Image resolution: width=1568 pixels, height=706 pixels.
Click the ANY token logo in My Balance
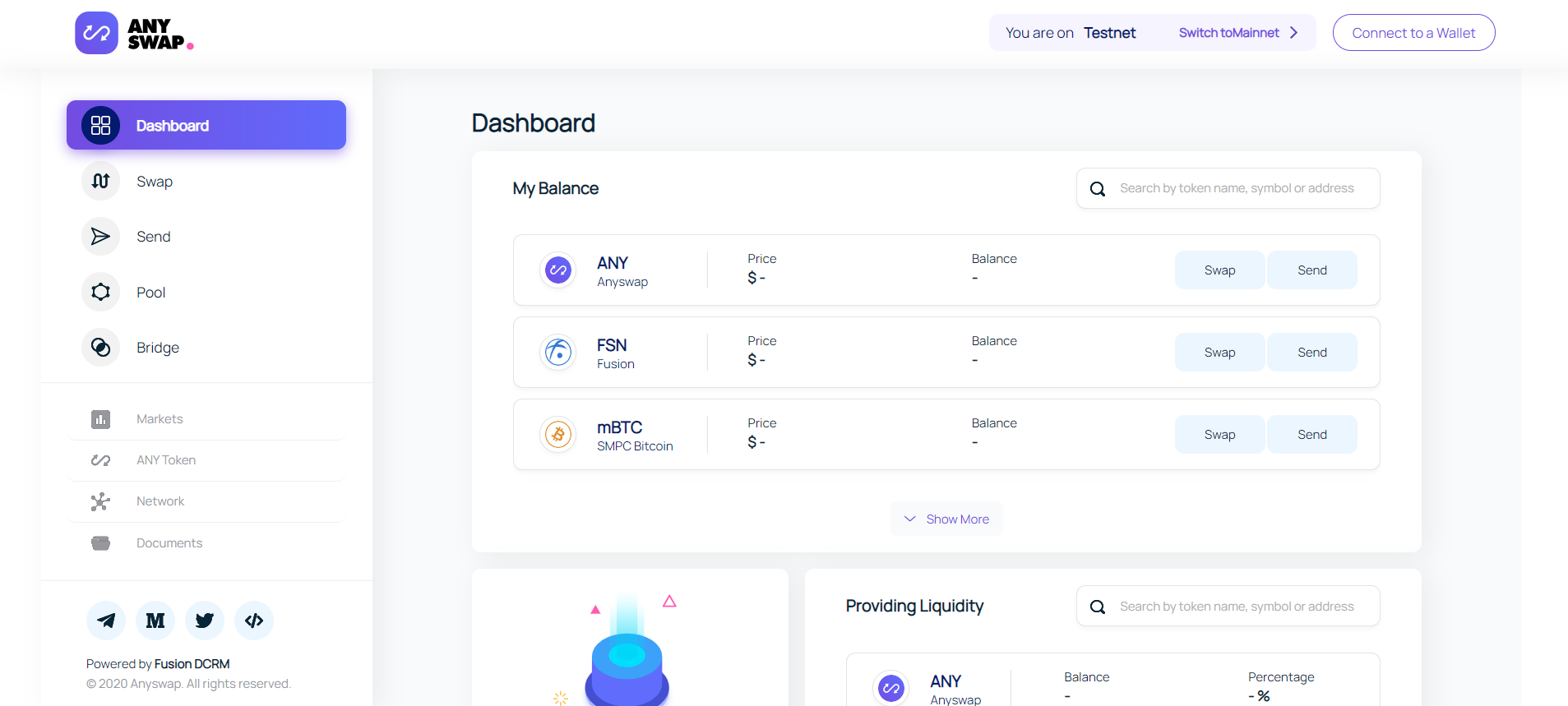[558, 270]
